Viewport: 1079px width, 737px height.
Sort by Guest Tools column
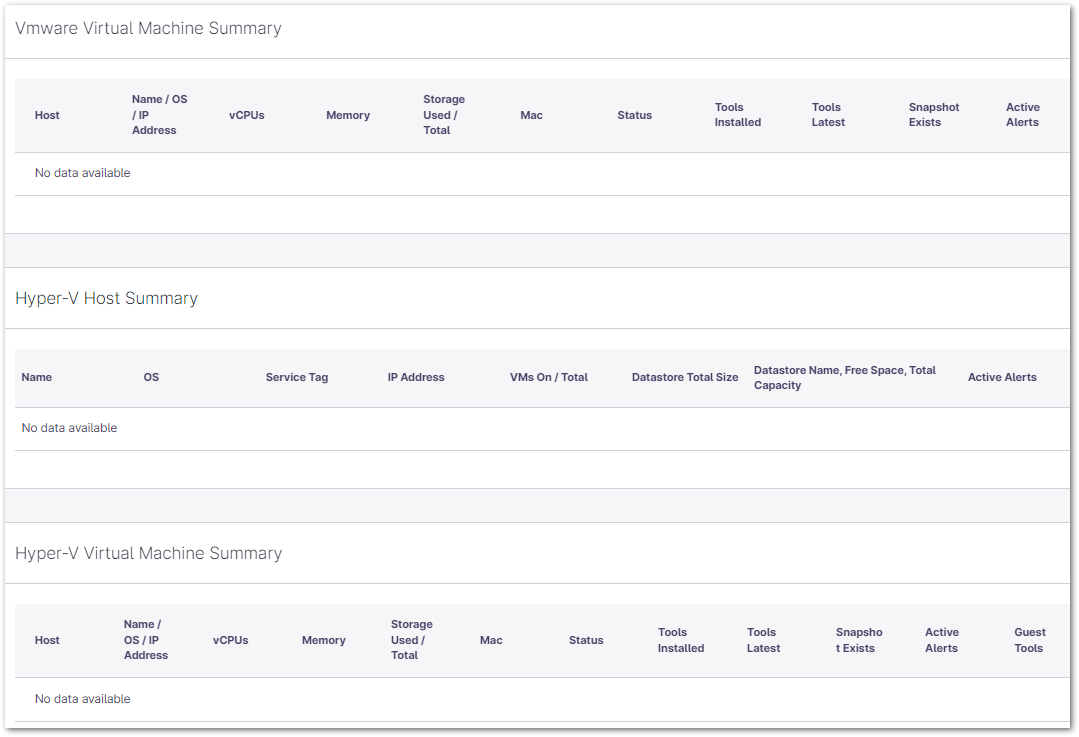pos(1029,640)
